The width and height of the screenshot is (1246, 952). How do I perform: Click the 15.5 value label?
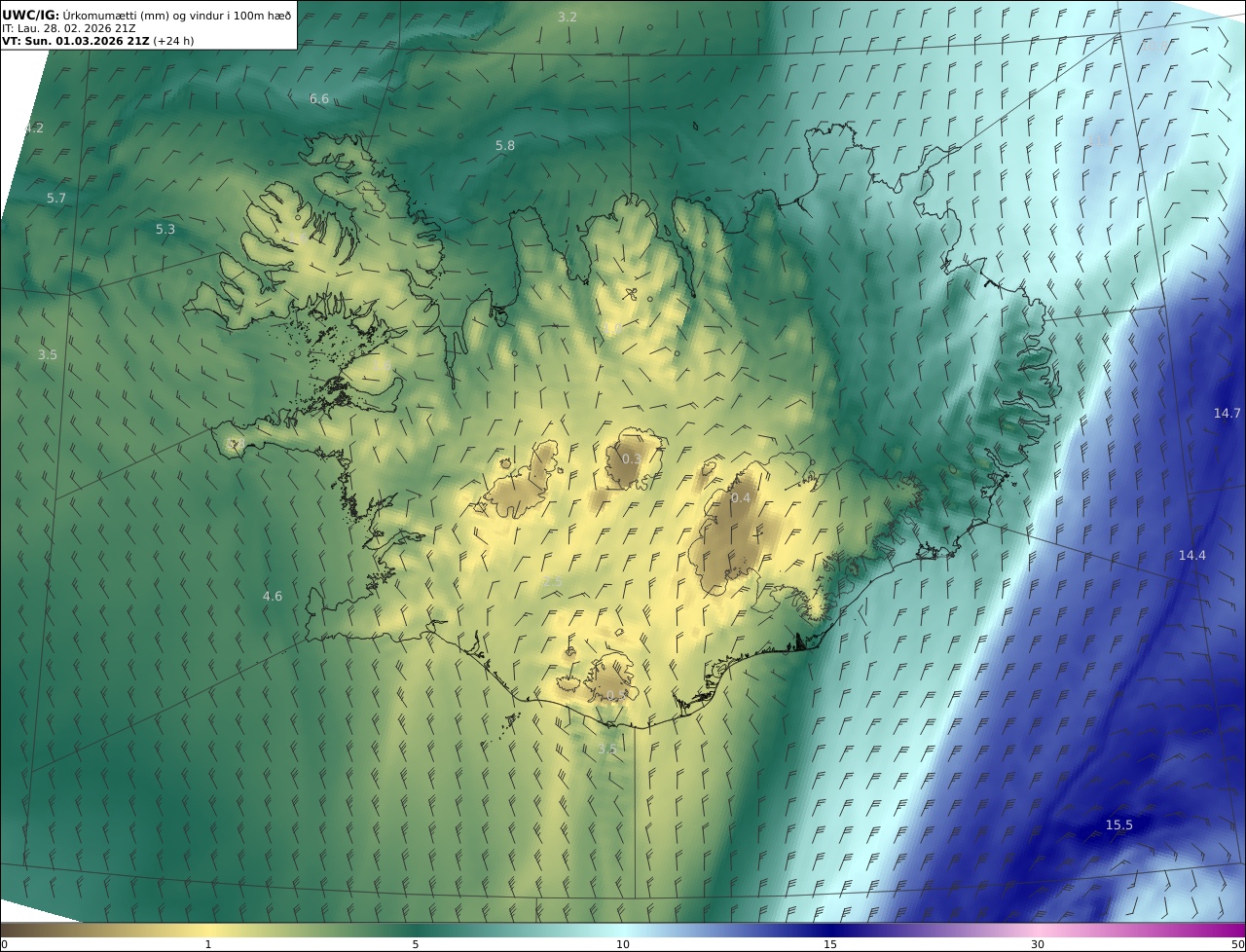click(1119, 825)
